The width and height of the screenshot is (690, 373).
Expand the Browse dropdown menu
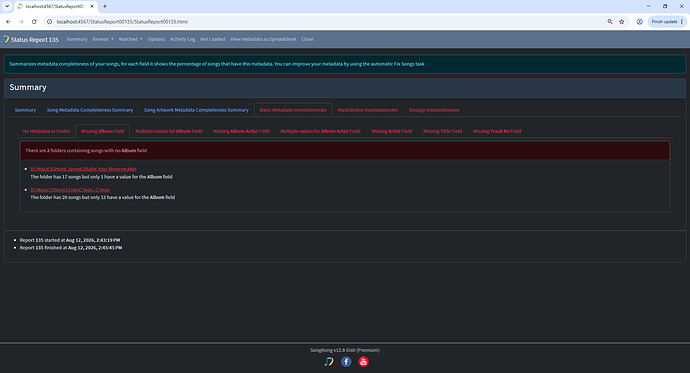pyautogui.click(x=103, y=39)
